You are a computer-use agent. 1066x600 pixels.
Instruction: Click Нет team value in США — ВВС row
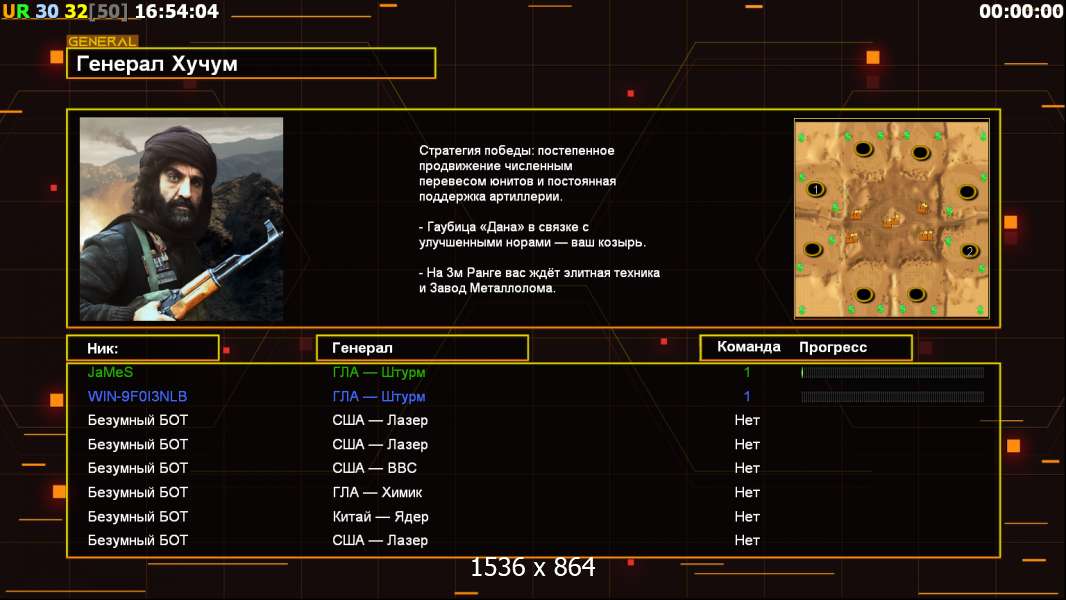click(746, 468)
